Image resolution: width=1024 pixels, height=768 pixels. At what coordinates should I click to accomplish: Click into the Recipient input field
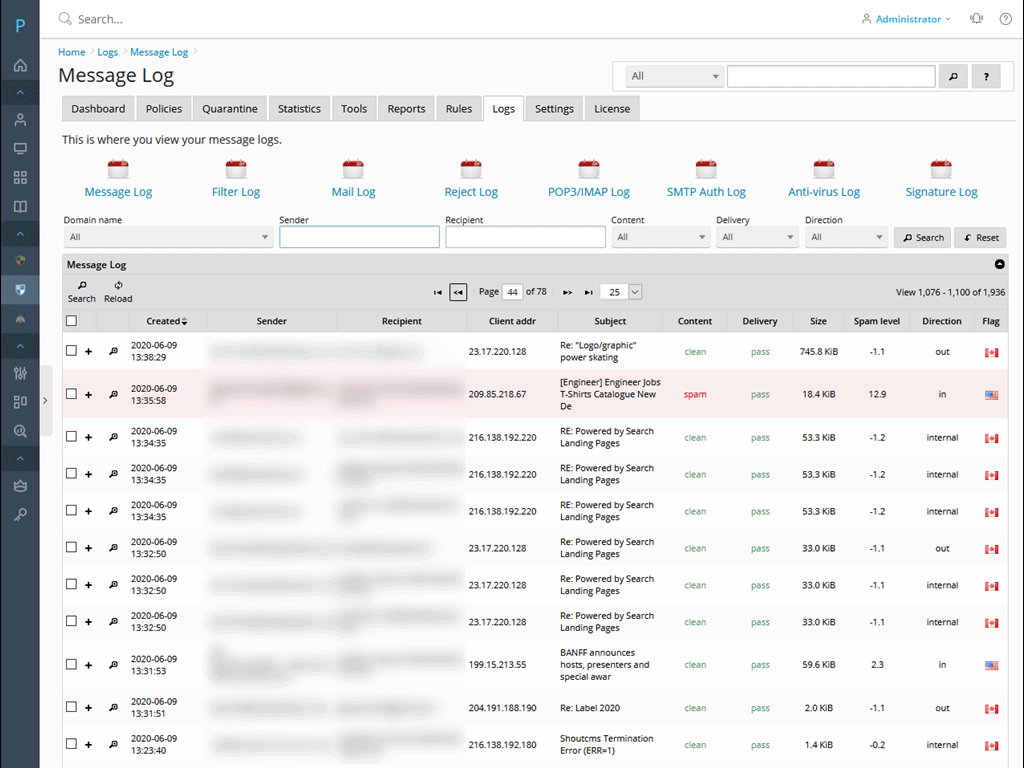[526, 237]
